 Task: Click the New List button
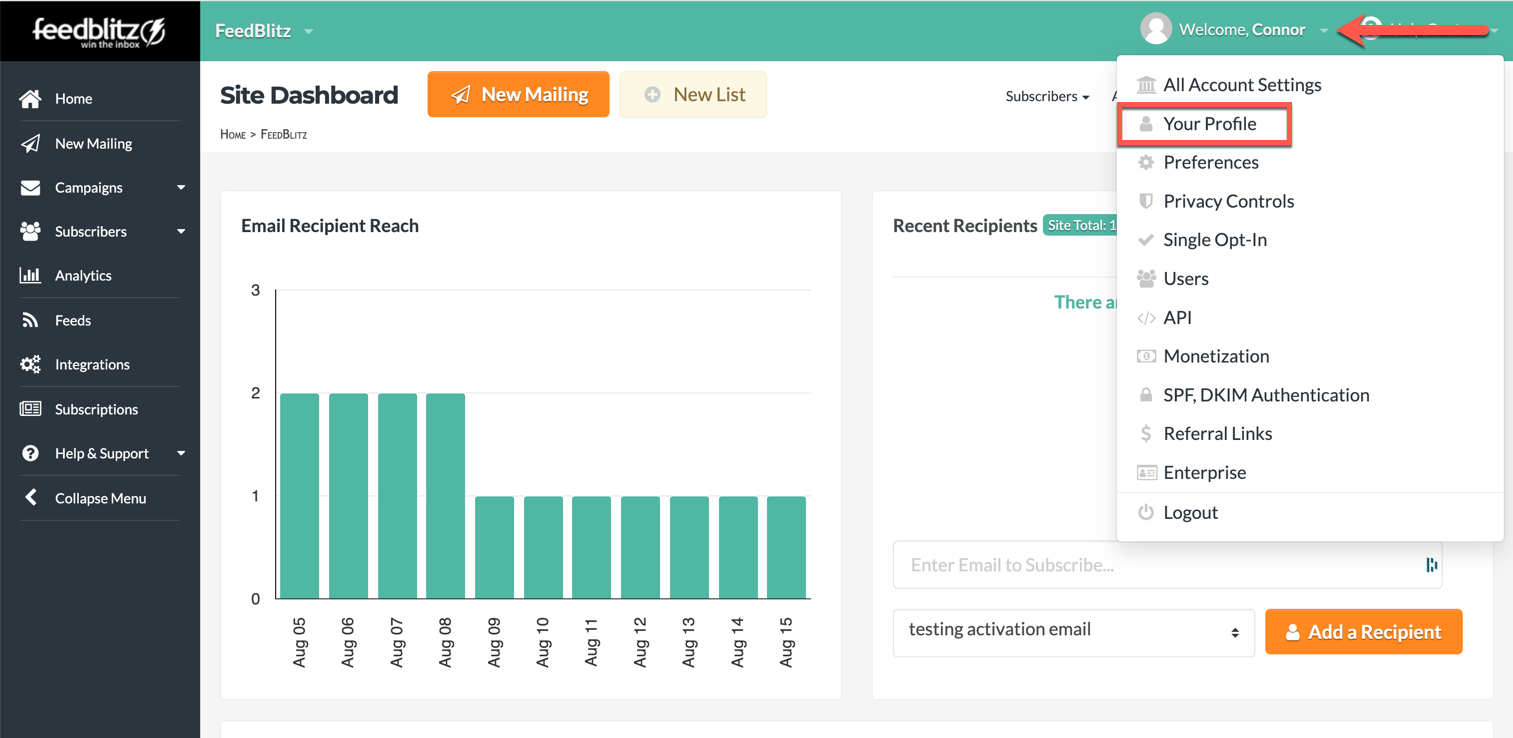pos(693,94)
